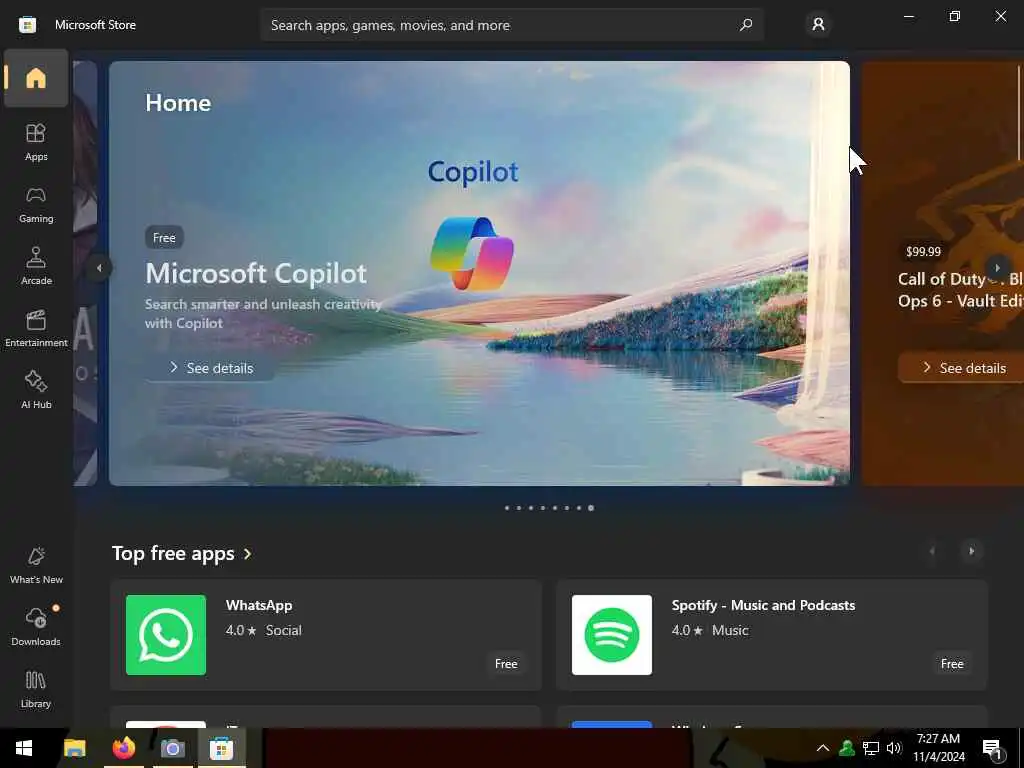Show hidden system tray icons
Image resolution: width=1024 pixels, height=768 pixels.
[823, 748]
